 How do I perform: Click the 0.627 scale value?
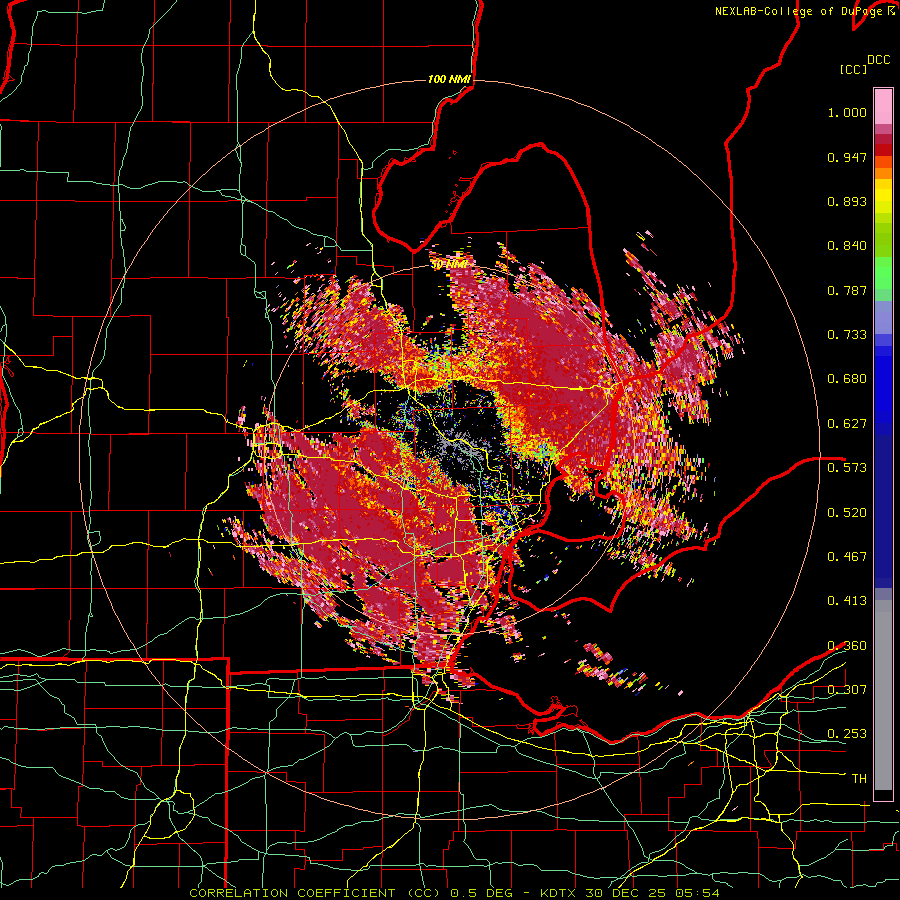click(x=847, y=424)
